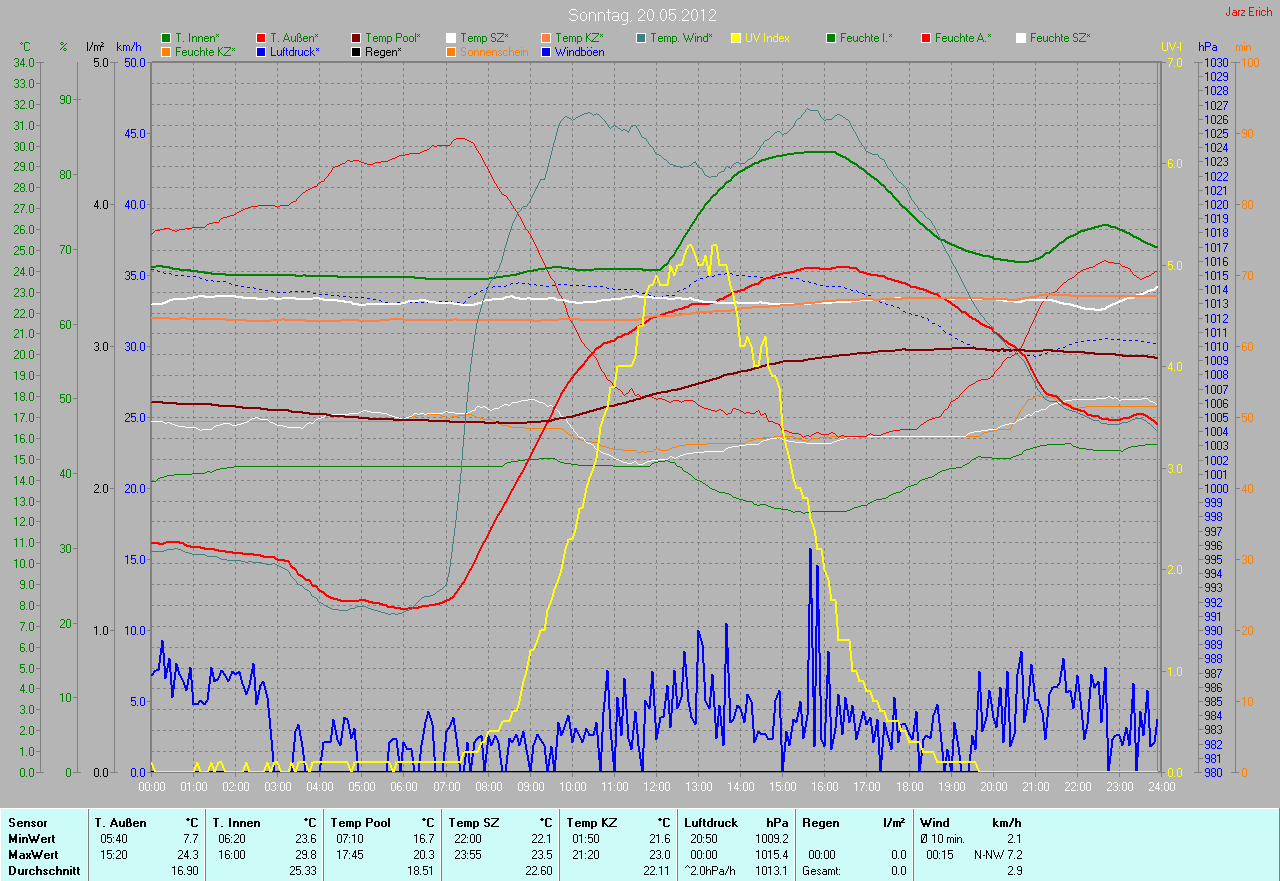Click the green T. Innen legend swatch
This screenshot has width=1280, height=881.
[x=166, y=38]
